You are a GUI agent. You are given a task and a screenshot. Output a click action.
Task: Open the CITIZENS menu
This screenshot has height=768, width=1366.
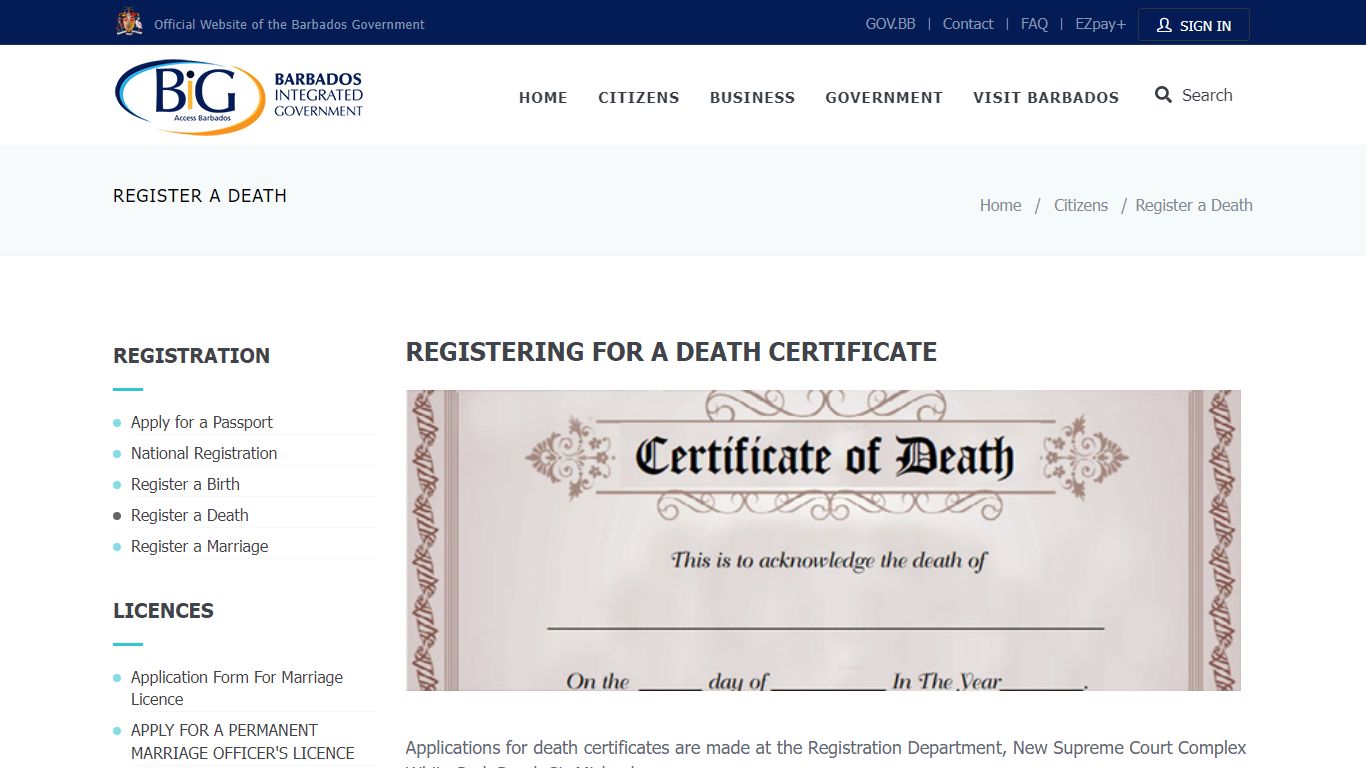[x=639, y=98]
